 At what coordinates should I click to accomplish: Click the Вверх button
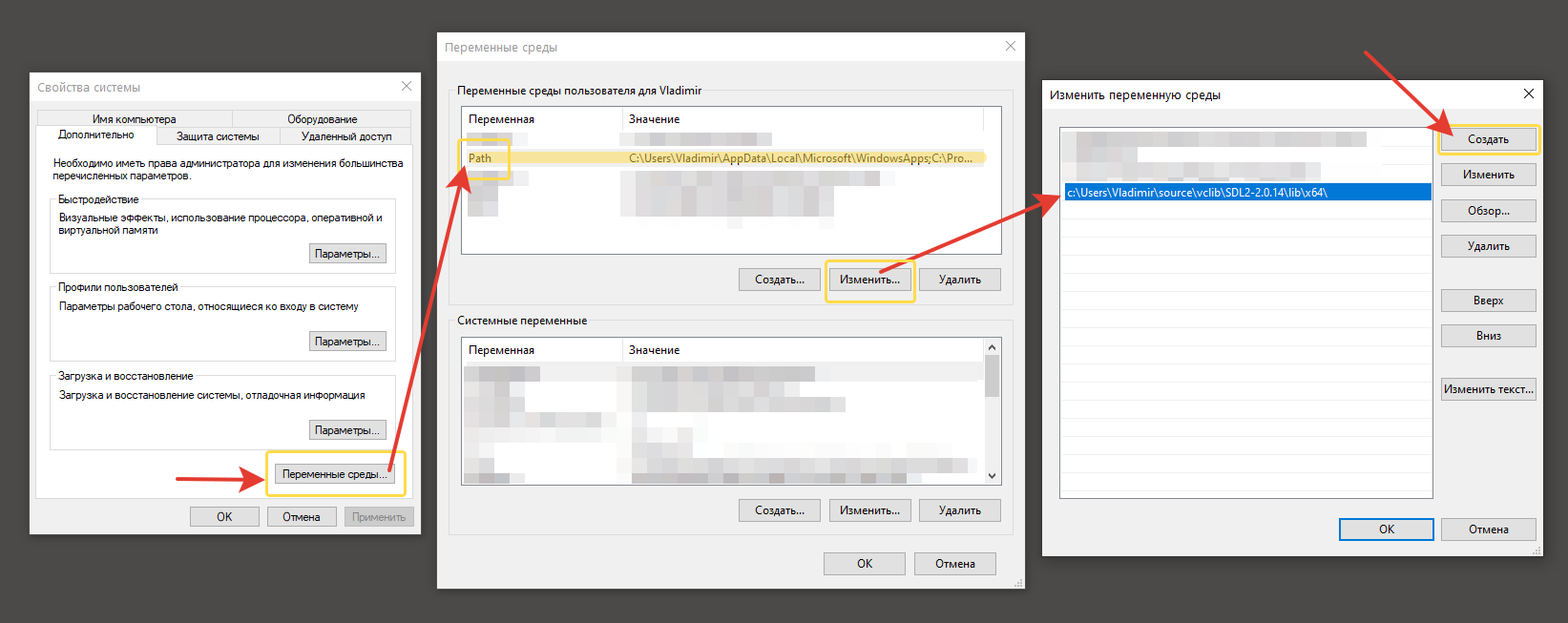[x=1489, y=301]
